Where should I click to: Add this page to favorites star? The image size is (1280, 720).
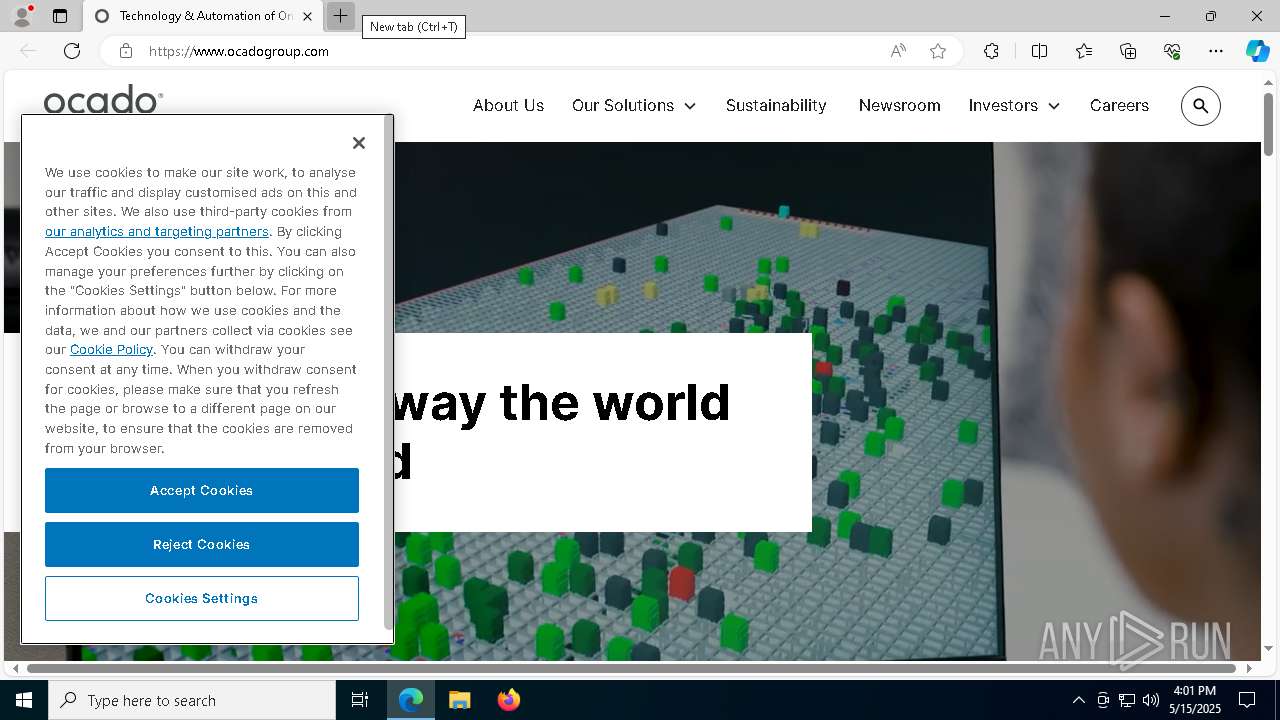938,51
